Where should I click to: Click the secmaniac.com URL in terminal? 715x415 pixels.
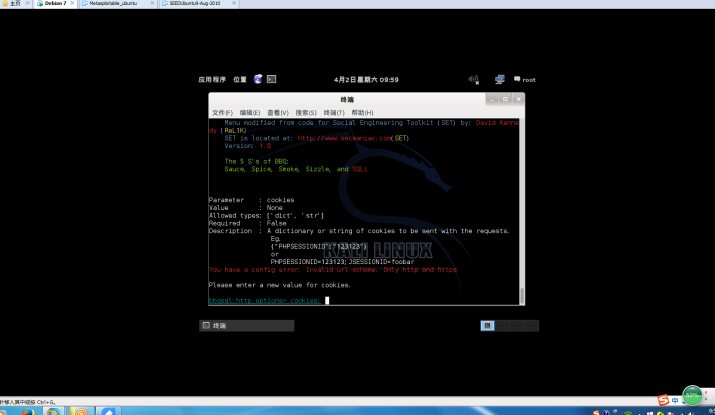(344, 138)
